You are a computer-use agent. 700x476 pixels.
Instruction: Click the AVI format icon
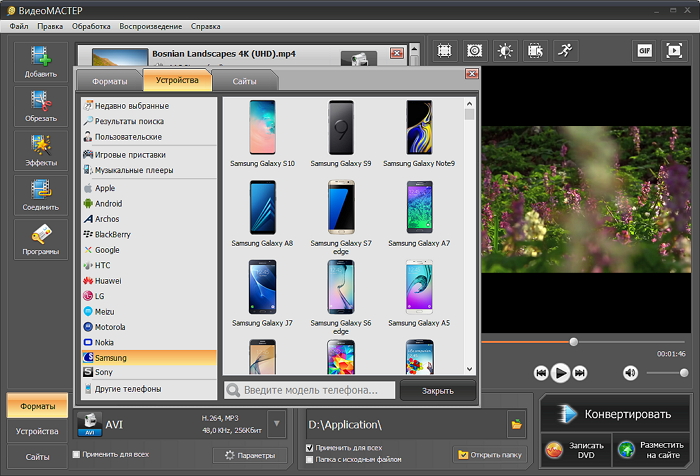90,424
